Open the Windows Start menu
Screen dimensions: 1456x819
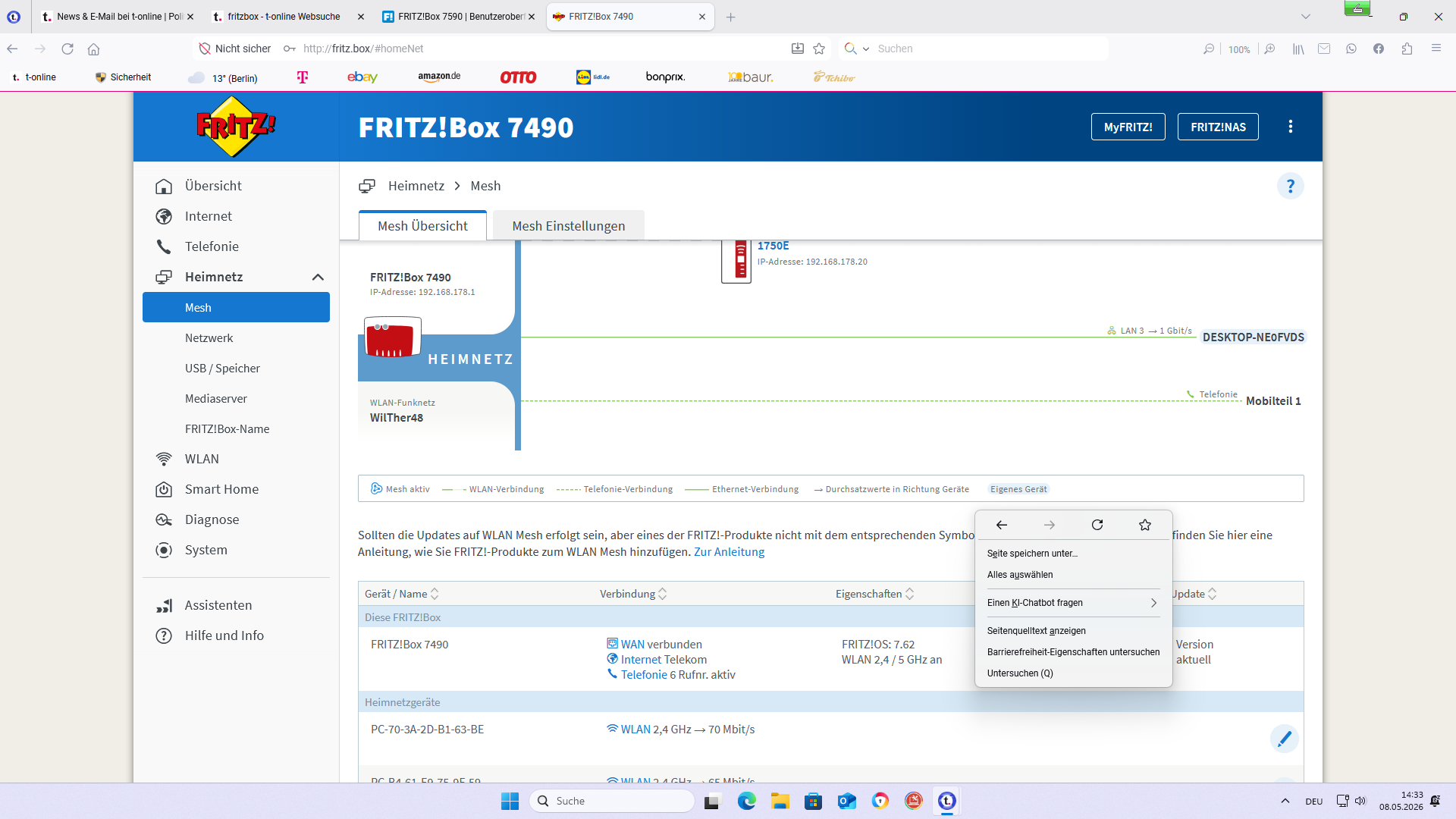tap(510, 801)
